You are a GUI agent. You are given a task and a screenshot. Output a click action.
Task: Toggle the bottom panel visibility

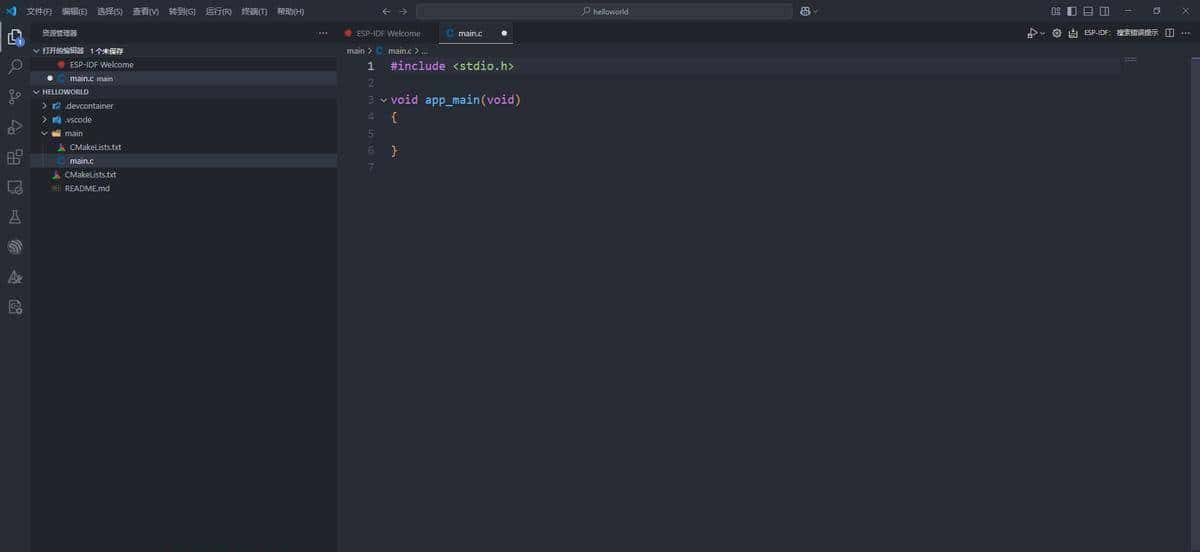pos(1088,11)
